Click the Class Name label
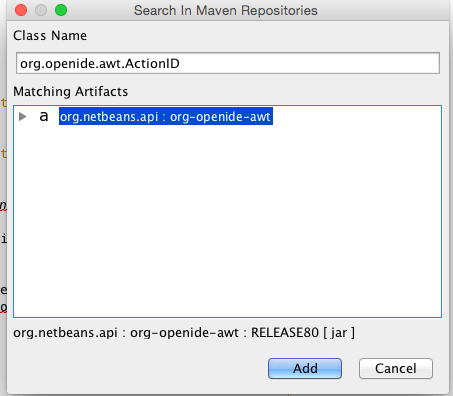This screenshot has width=453, height=396. point(50,35)
